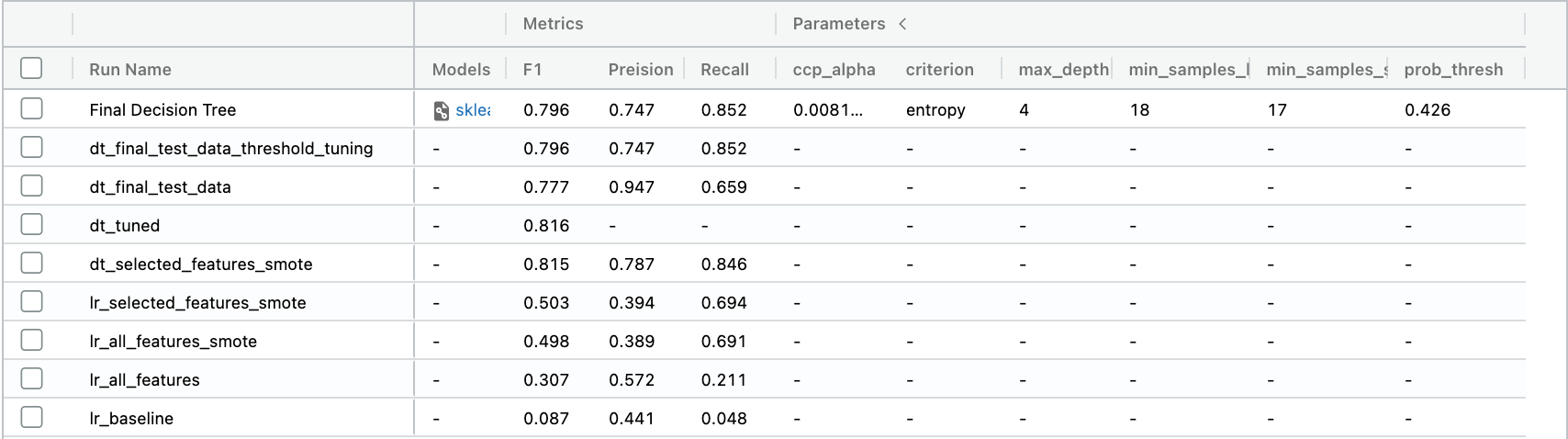Tick the lr_baseline run checkbox
This screenshot has width=1568, height=439.
(x=31, y=417)
